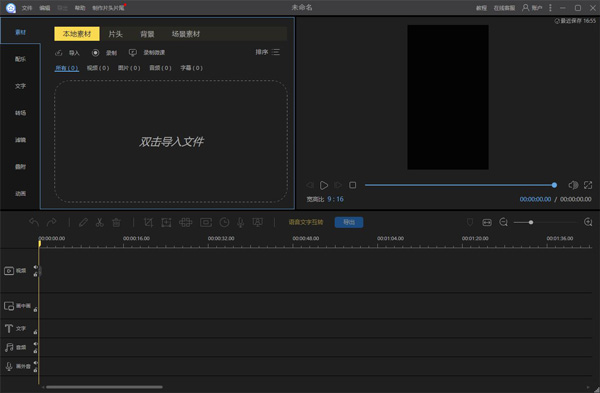The image size is (600, 393).
Task: Apply Mosaic with the crosshair-grid icon
Action: coord(186,222)
